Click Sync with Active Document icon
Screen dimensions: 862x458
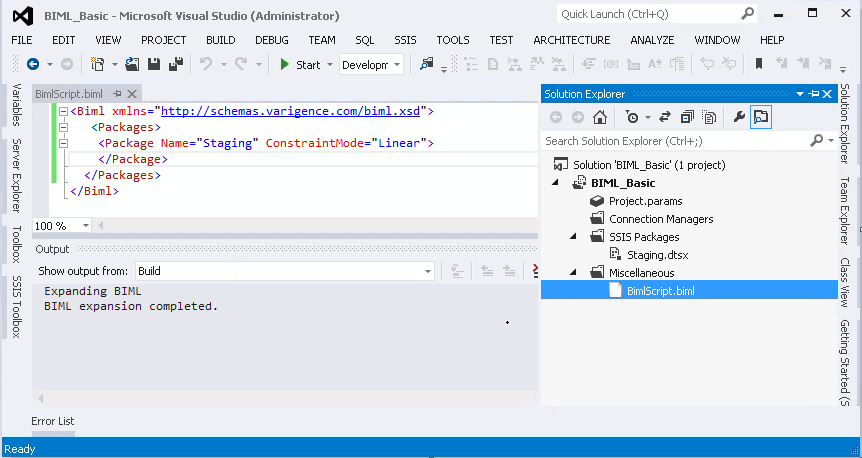(665, 117)
